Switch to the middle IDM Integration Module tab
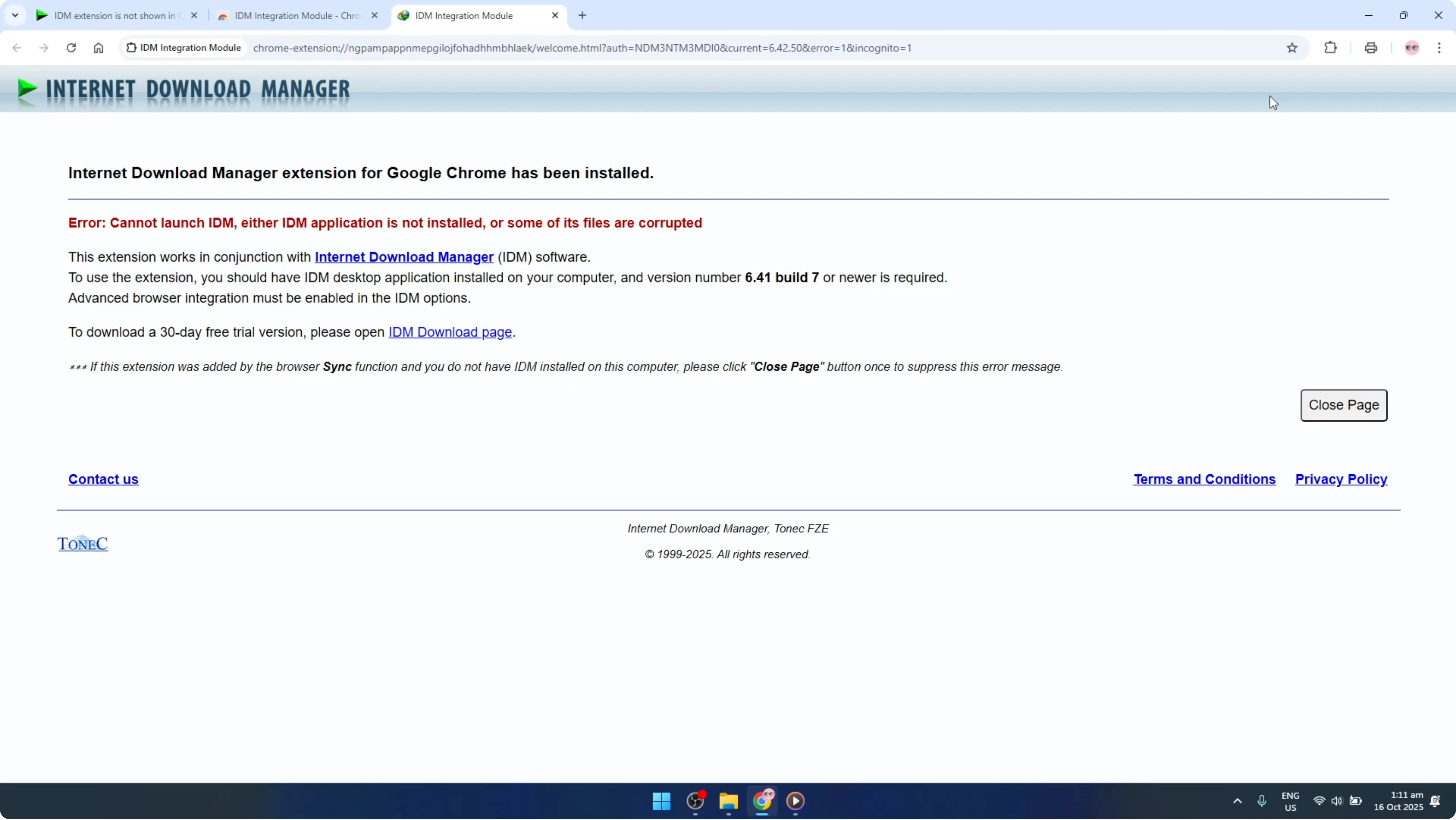1456x820 pixels. (x=294, y=15)
